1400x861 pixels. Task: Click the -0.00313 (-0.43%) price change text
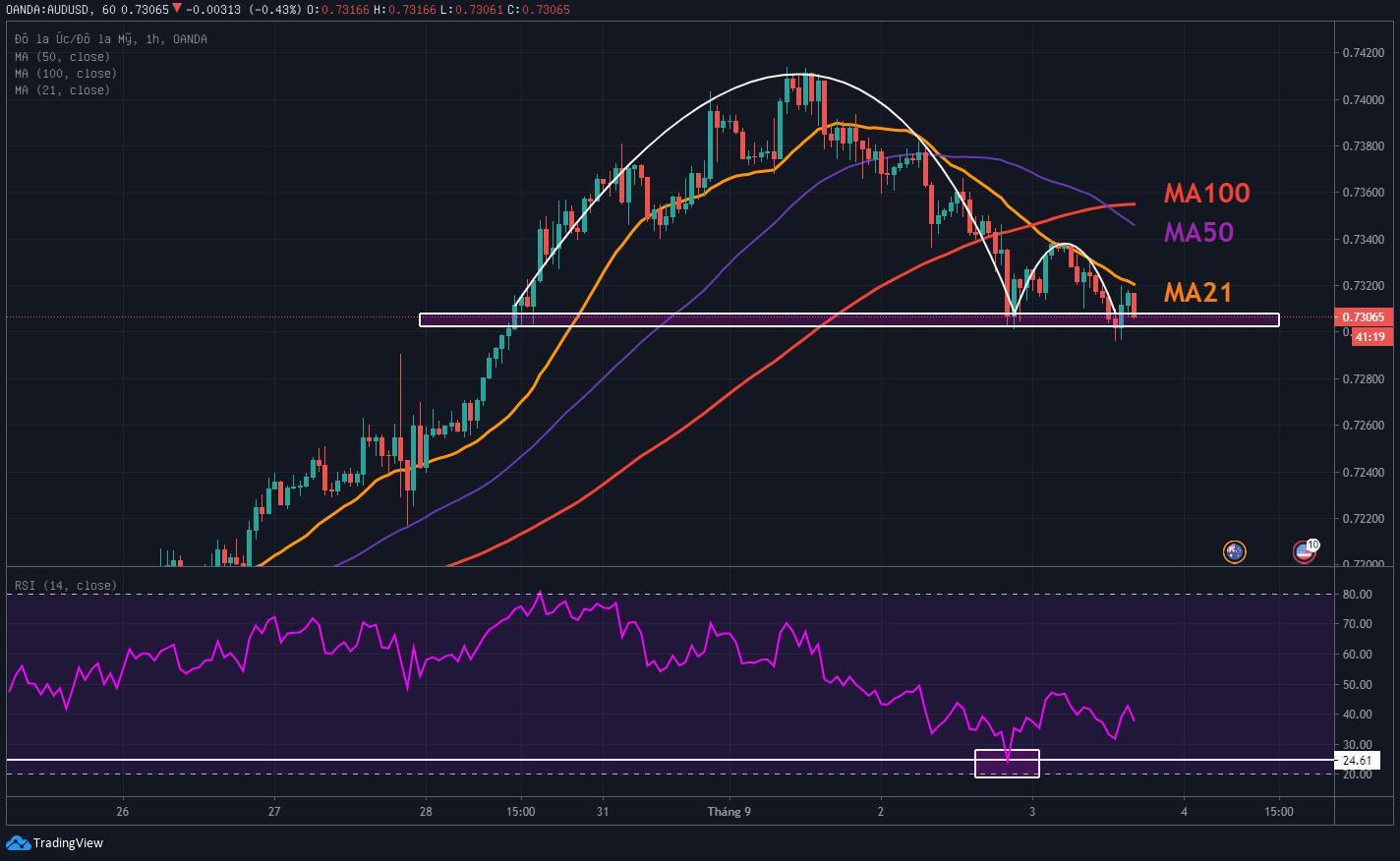click(243, 9)
